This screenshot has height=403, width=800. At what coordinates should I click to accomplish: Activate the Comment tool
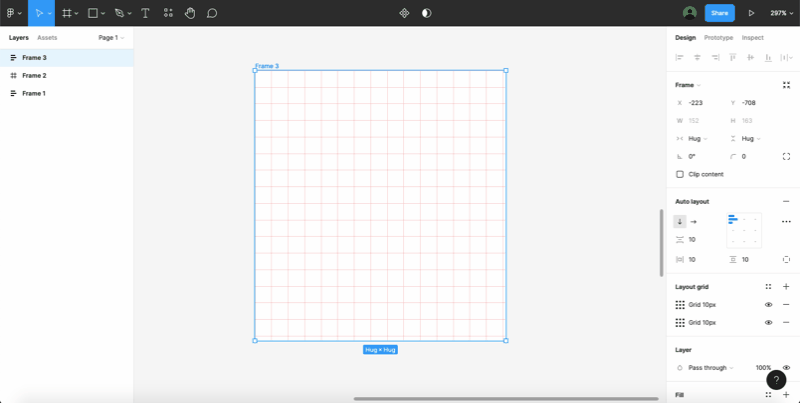pyautogui.click(x=212, y=13)
